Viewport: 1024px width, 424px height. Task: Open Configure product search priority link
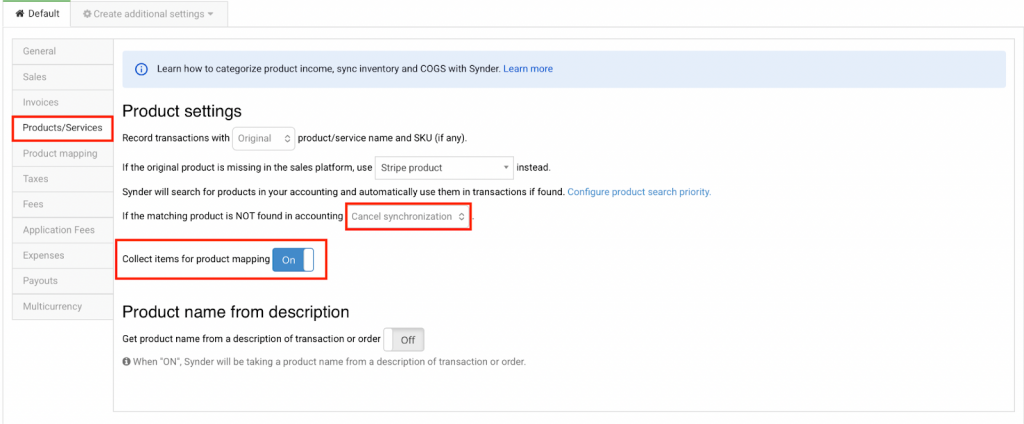coord(639,191)
